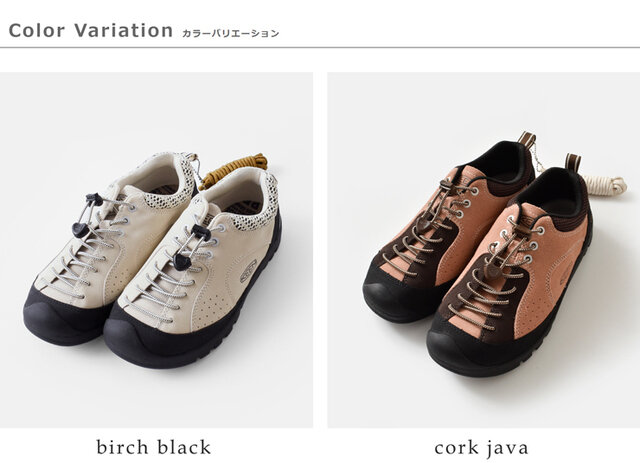Click the cream spare lace coil

[x=606, y=186]
